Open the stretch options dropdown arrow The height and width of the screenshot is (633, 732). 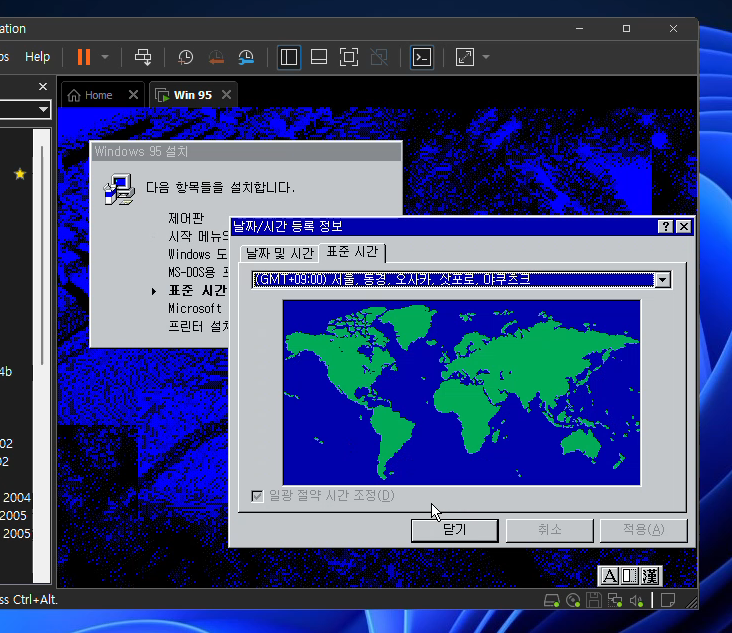tap(486, 57)
